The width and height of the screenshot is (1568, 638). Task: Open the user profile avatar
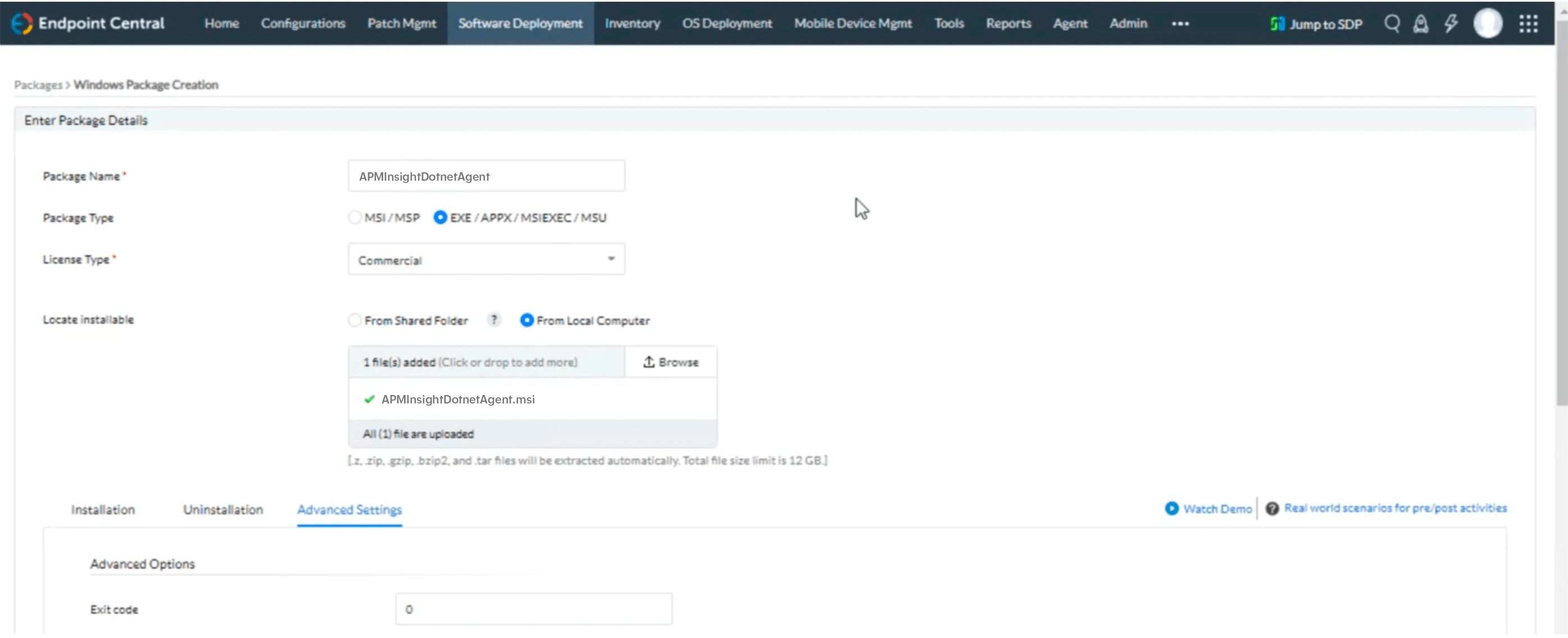[x=1488, y=24]
